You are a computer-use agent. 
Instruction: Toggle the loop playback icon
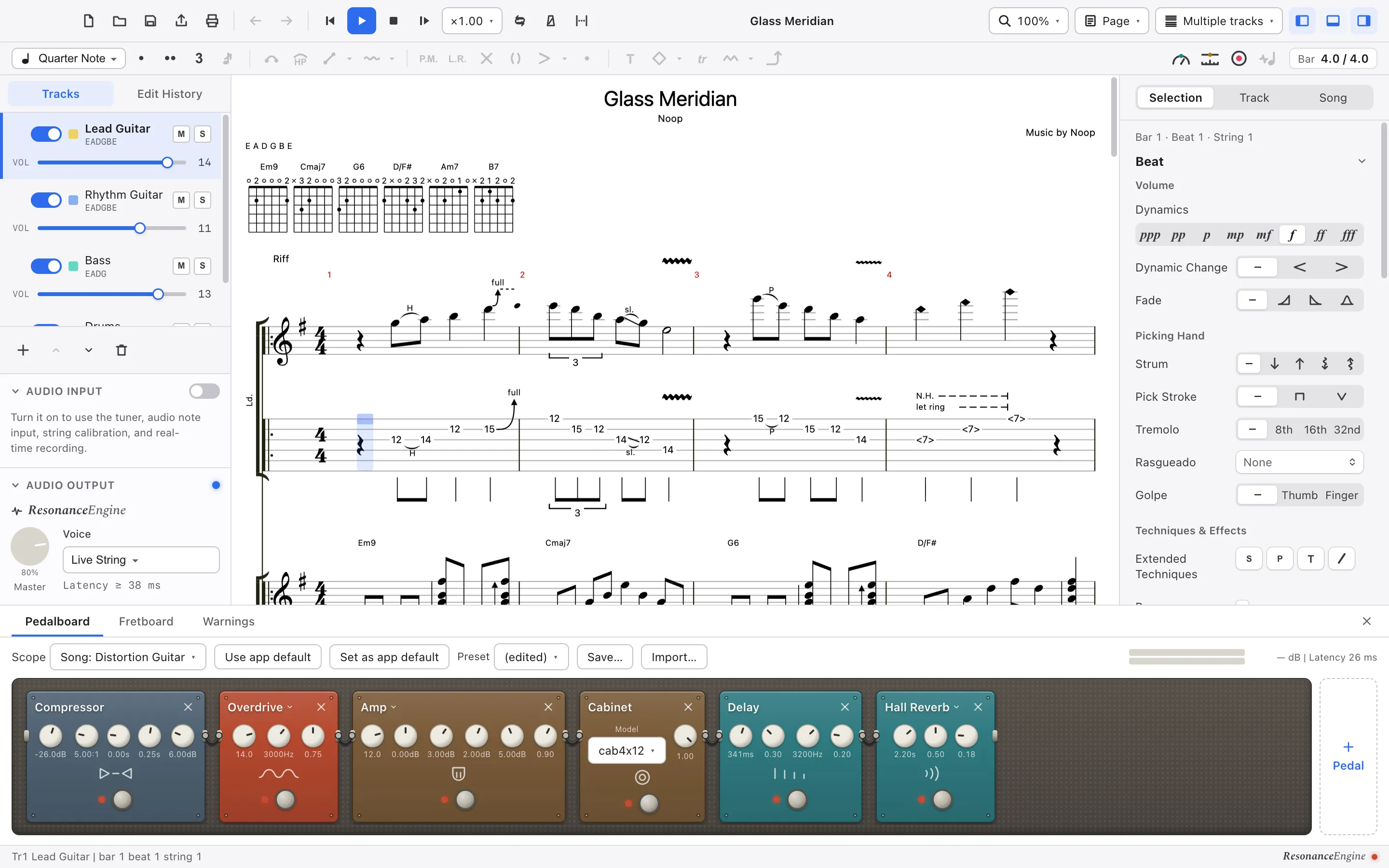click(519, 21)
